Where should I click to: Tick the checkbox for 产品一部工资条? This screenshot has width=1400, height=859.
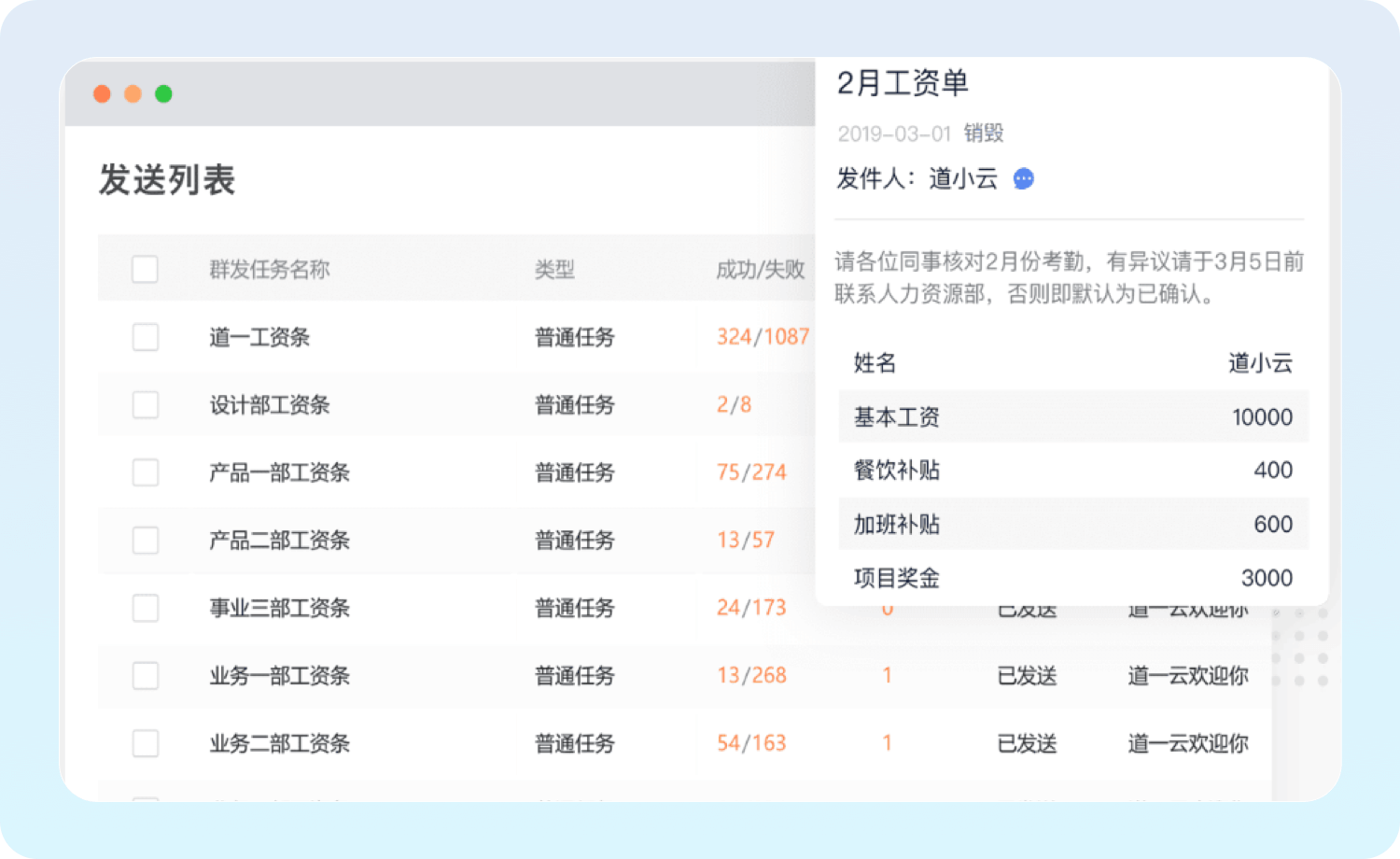click(x=145, y=472)
